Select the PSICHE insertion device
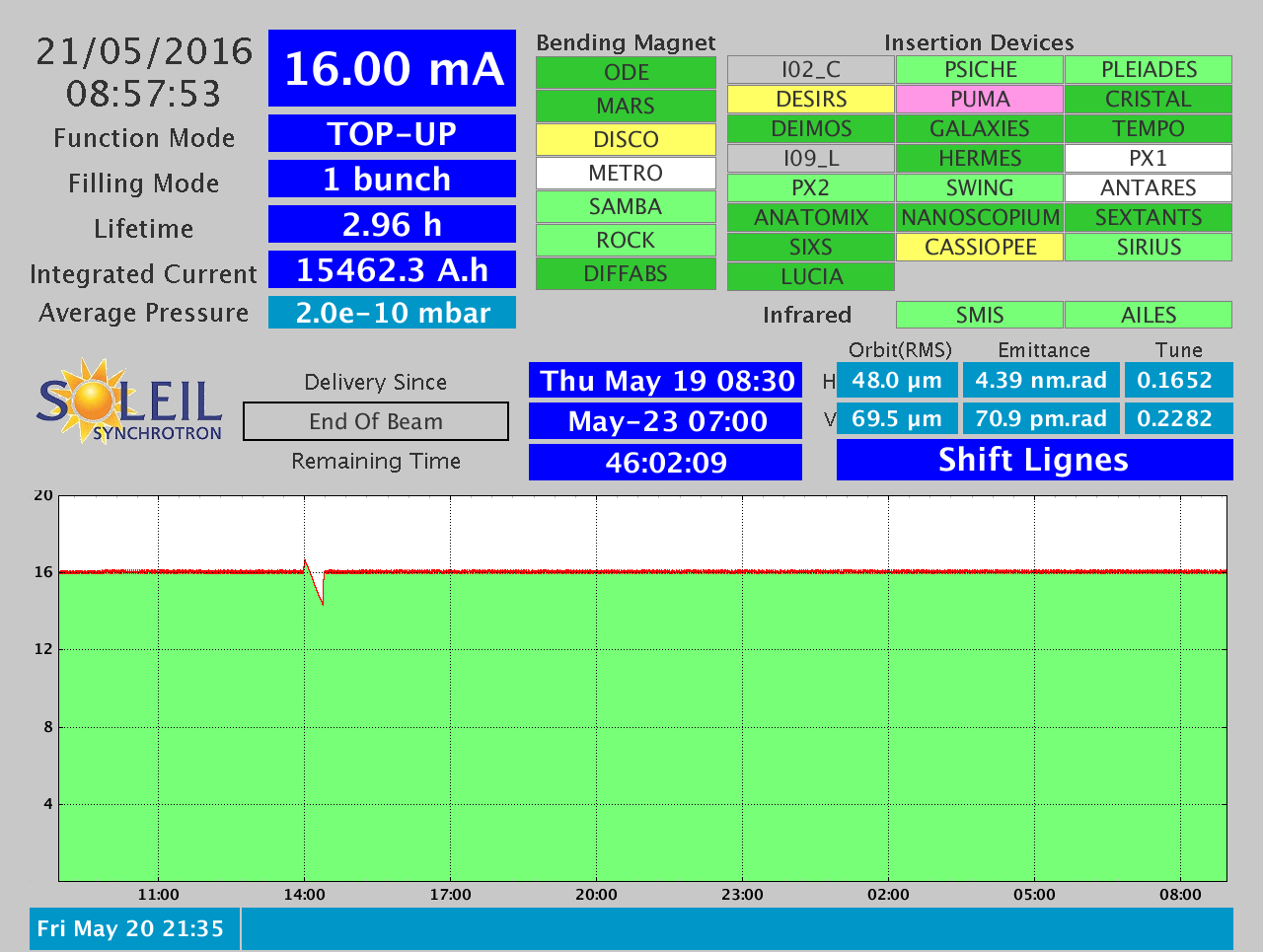Screen dimensions: 1263x952 click(x=980, y=70)
